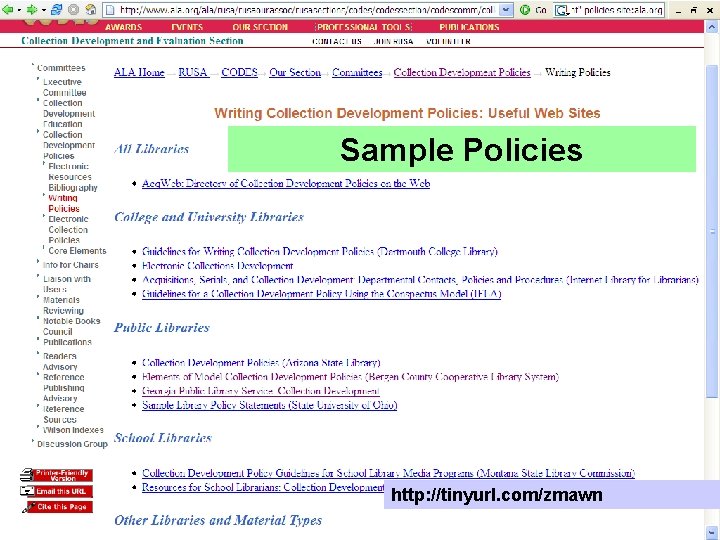Select Writing Policies in the sidebar
This screenshot has width=720, height=540.
click(63, 203)
